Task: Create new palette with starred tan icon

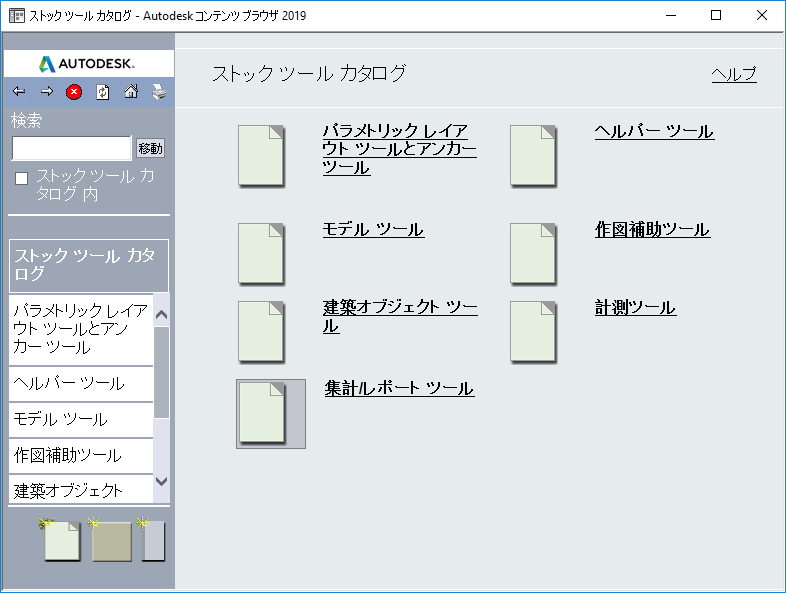Action: click(110, 539)
